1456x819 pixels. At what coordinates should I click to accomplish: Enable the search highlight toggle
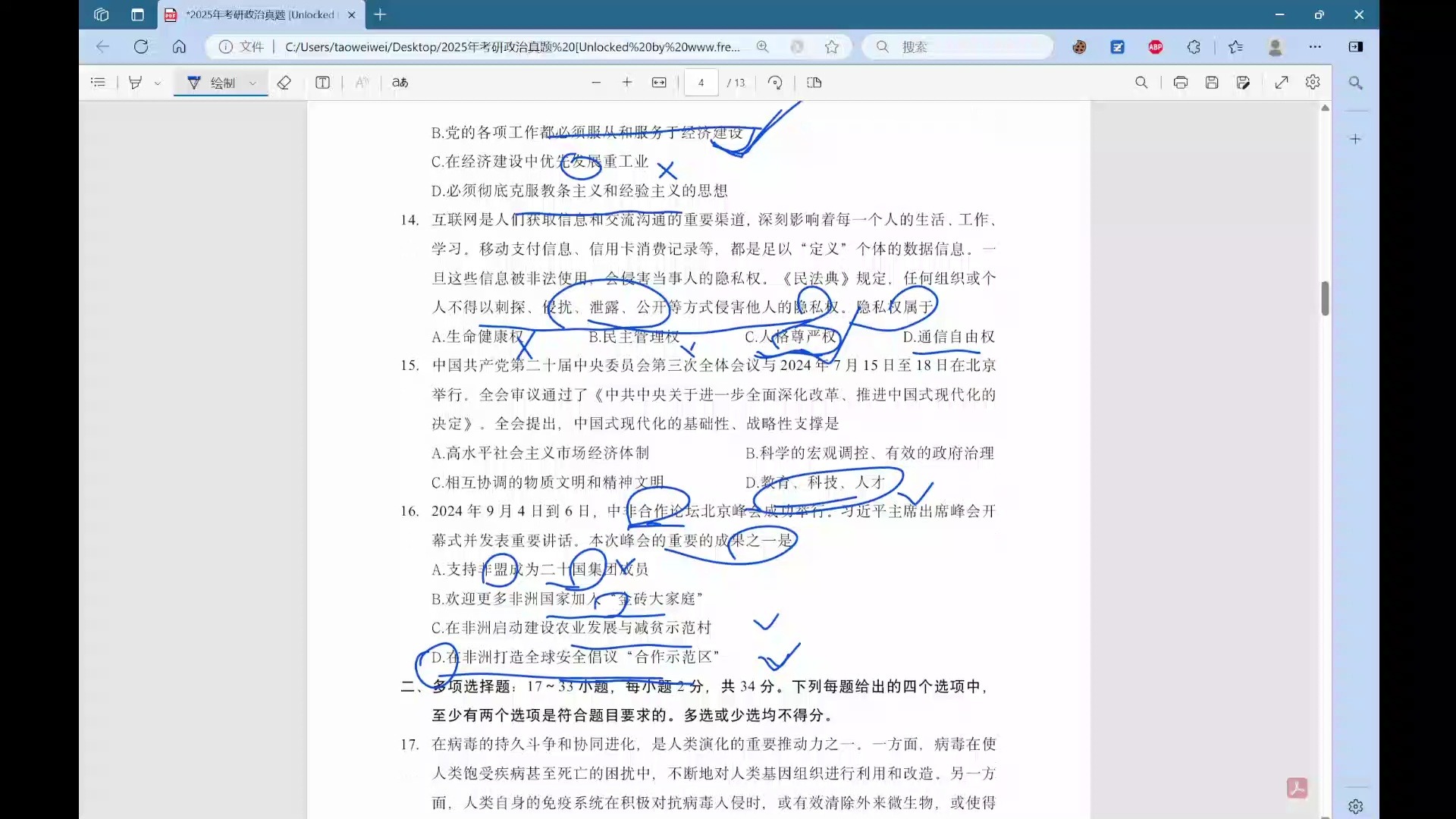point(1356,82)
